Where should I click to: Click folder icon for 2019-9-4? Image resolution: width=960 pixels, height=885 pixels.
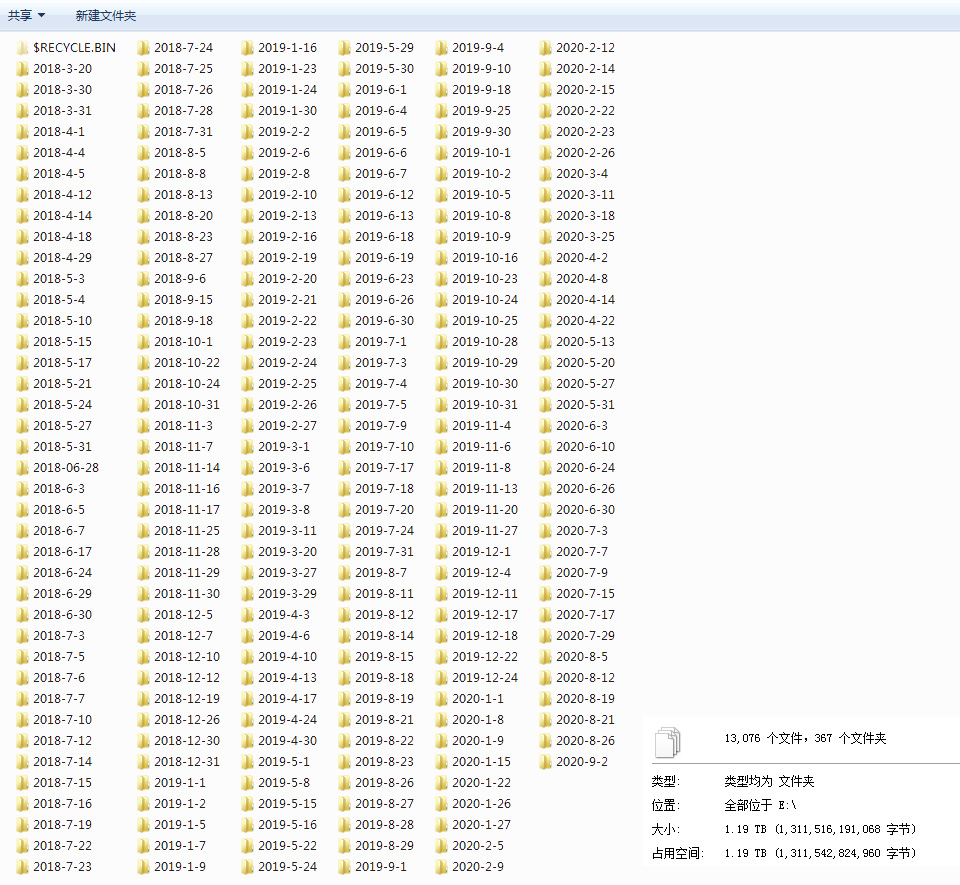(x=442, y=48)
